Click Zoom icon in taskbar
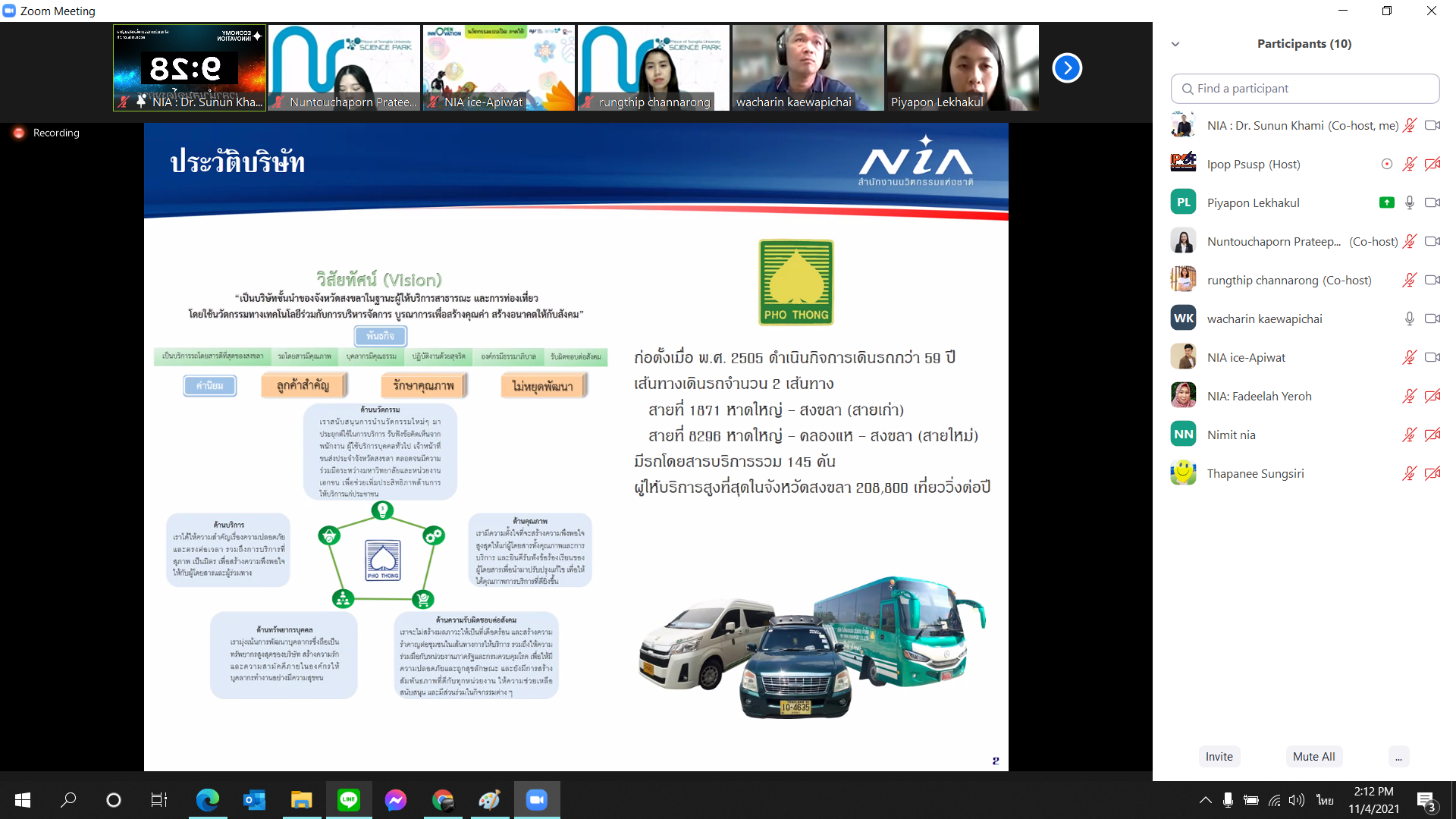This screenshot has width=1456, height=819. coord(537,800)
